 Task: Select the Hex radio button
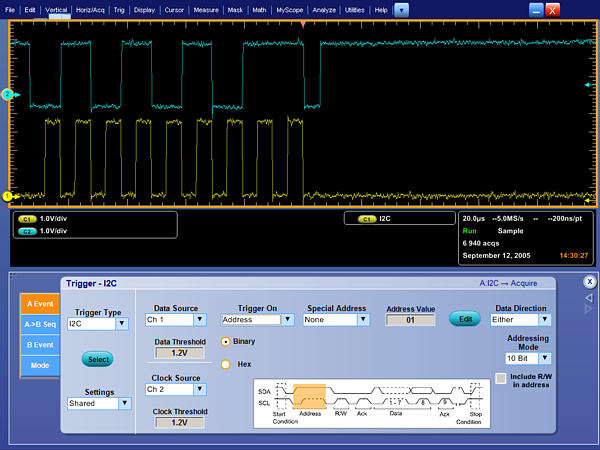pyautogui.click(x=226, y=364)
